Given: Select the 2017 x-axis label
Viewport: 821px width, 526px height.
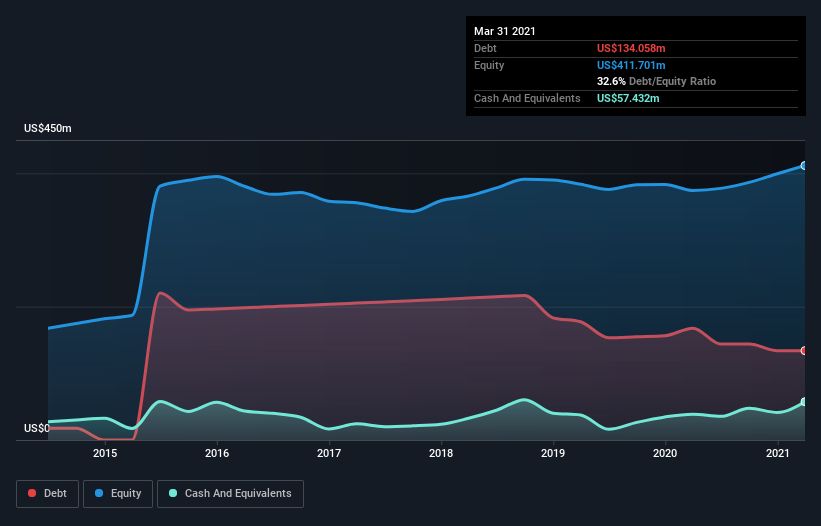Looking at the screenshot, I should coord(329,453).
